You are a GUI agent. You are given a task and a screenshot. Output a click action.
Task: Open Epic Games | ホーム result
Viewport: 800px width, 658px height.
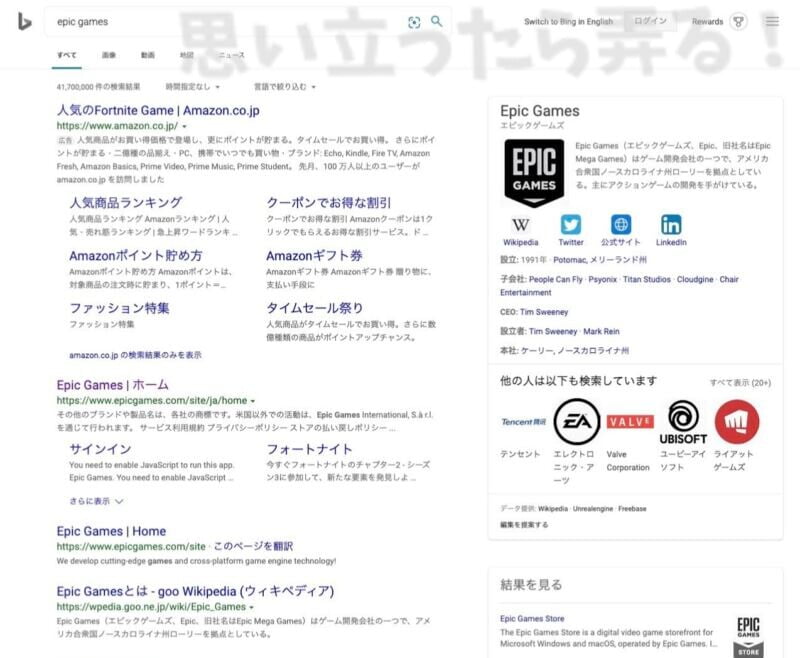coord(113,385)
